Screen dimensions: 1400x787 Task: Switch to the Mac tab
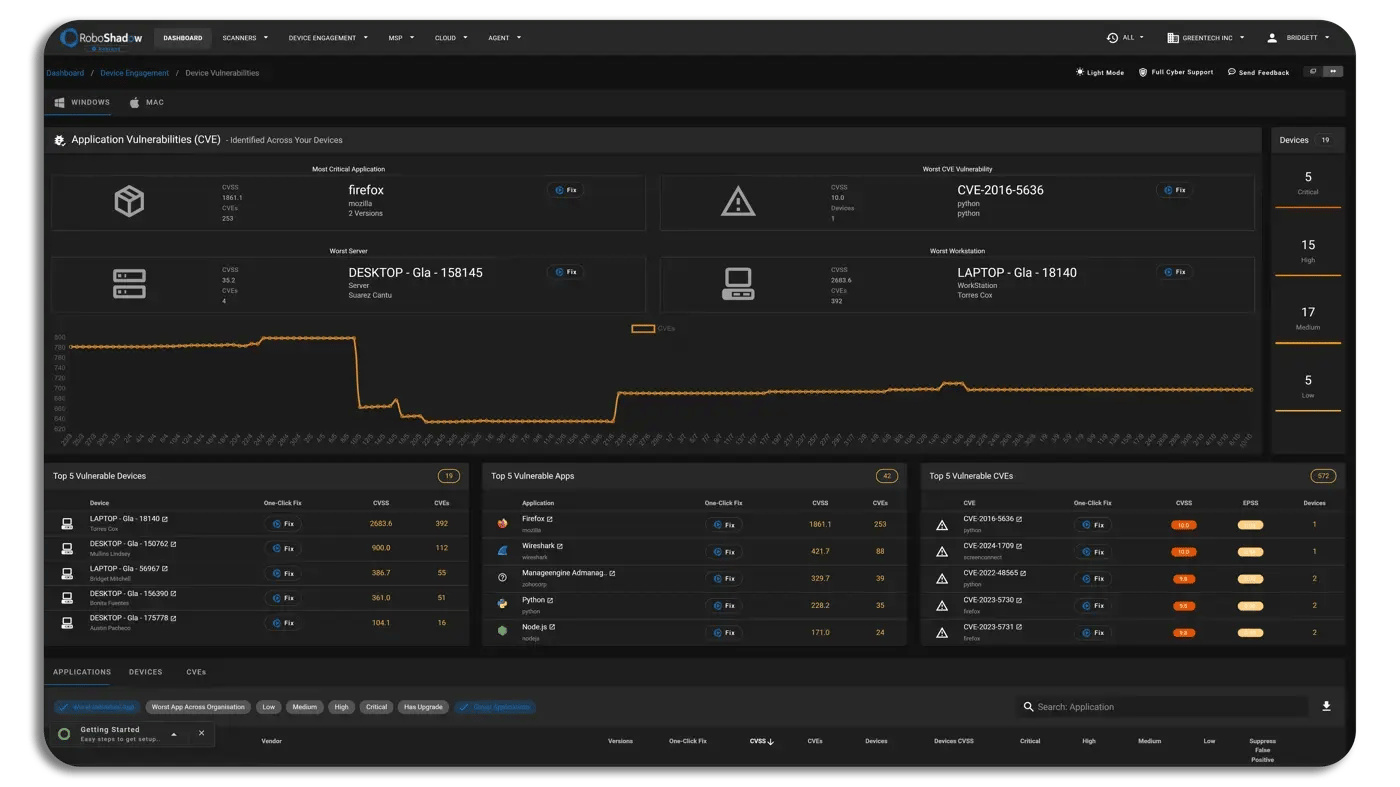tap(147, 103)
